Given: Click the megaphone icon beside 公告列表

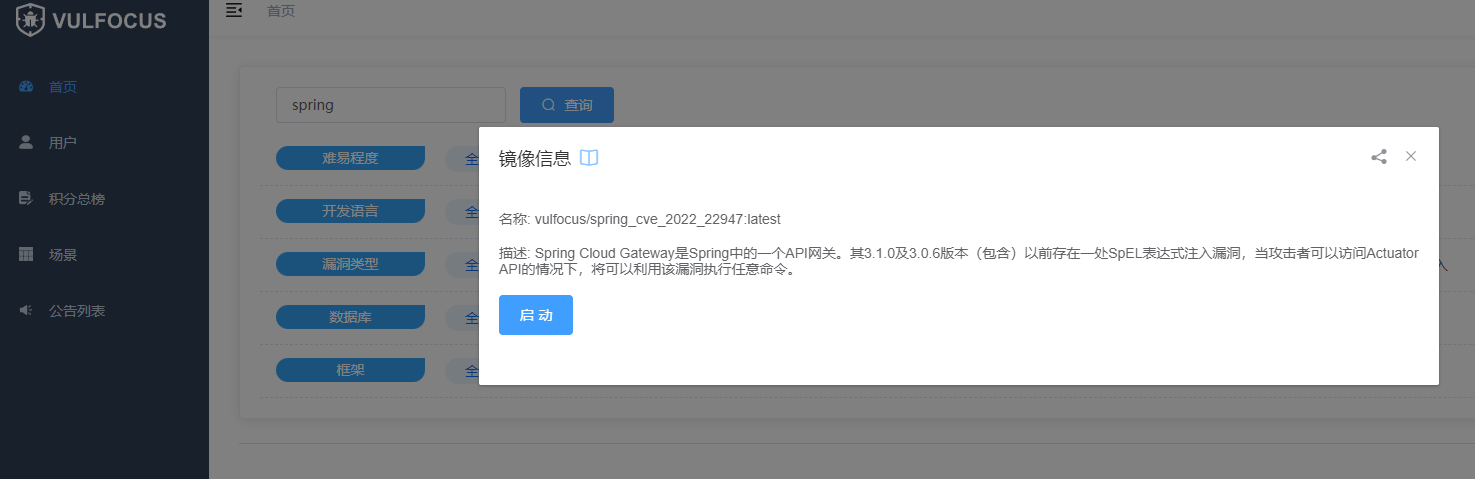Looking at the screenshot, I should click(x=27, y=310).
